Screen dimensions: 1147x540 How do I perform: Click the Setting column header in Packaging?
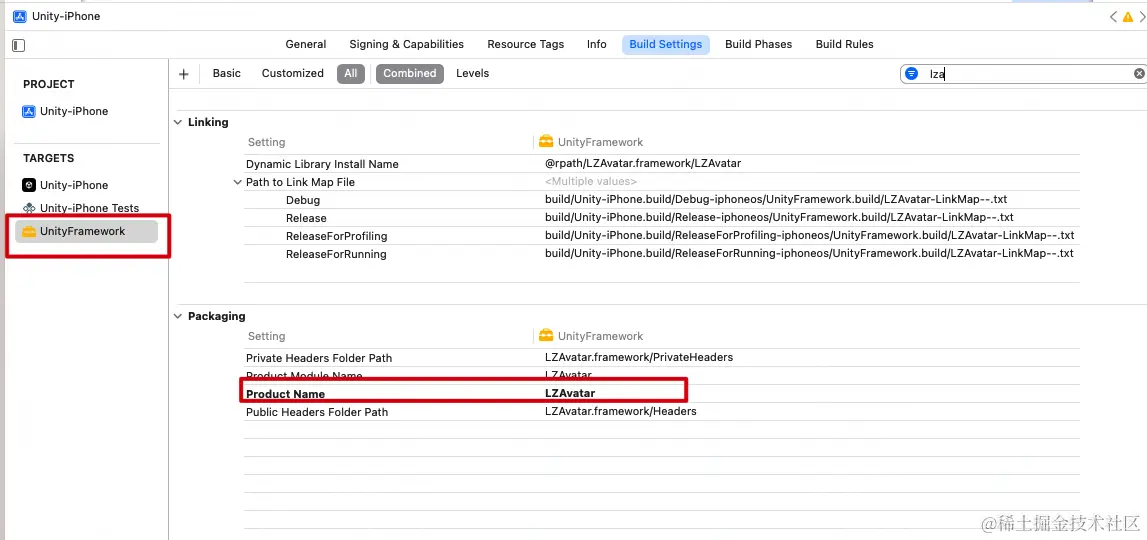pos(266,336)
